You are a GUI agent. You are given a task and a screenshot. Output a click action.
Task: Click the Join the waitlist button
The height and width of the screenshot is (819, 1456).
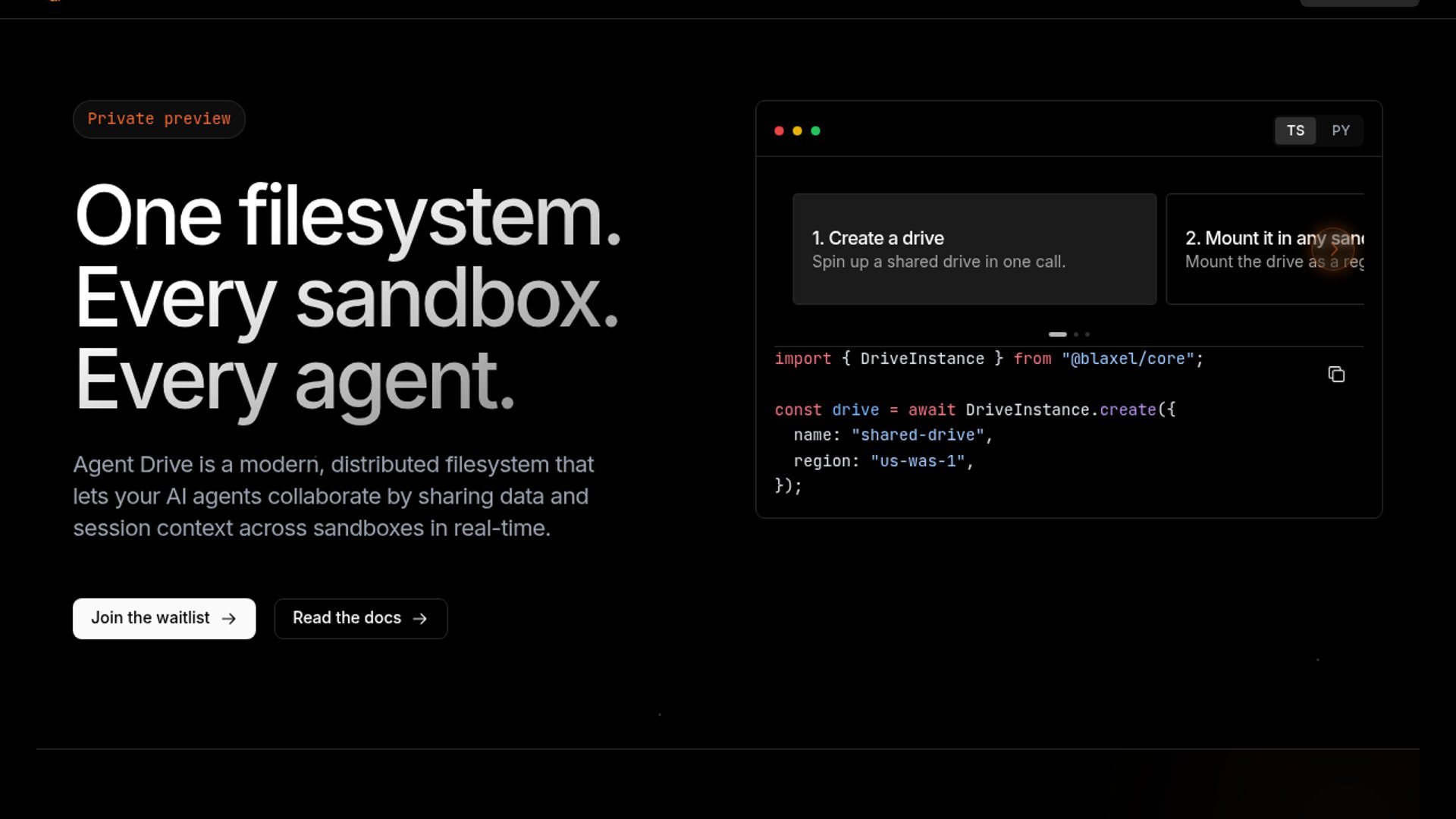[x=164, y=619]
